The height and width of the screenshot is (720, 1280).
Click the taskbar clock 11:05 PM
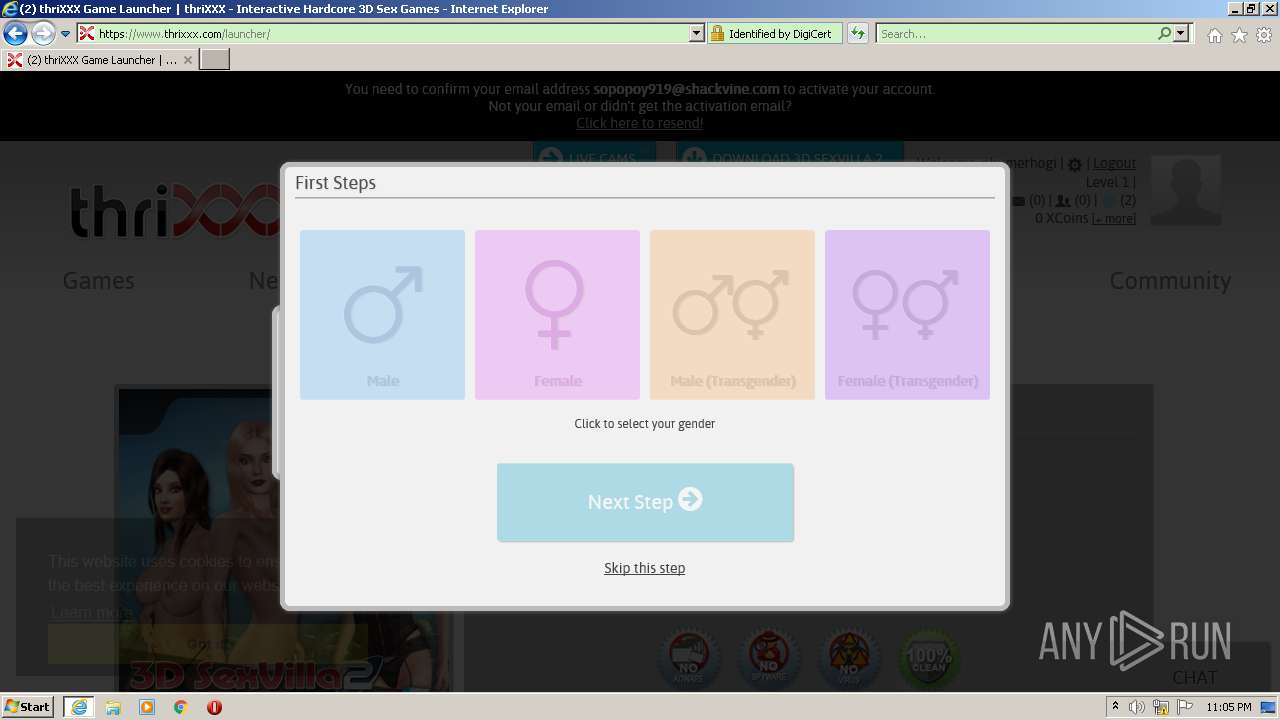(x=1229, y=707)
